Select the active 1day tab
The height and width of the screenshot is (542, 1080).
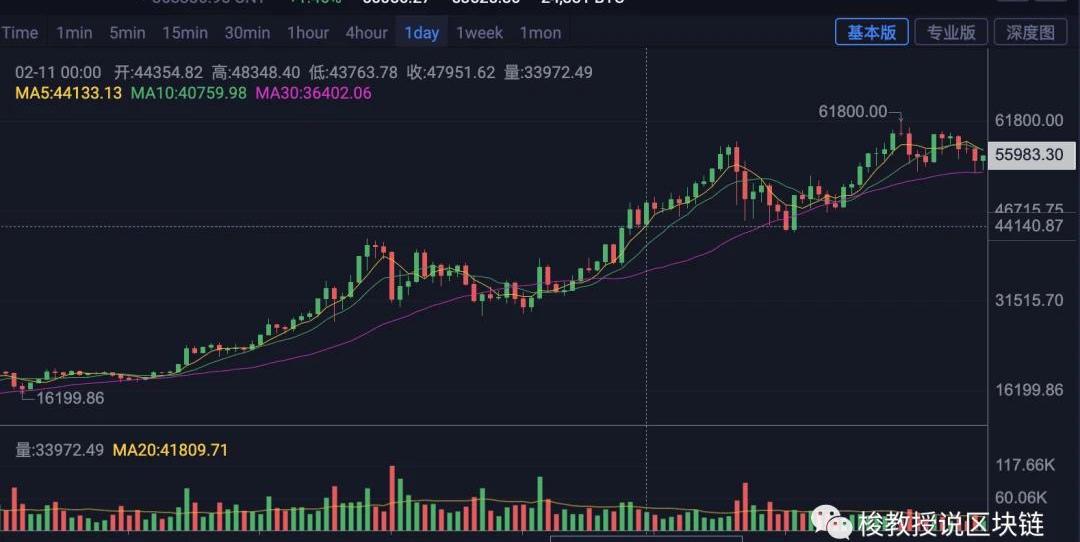click(x=421, y=33)
